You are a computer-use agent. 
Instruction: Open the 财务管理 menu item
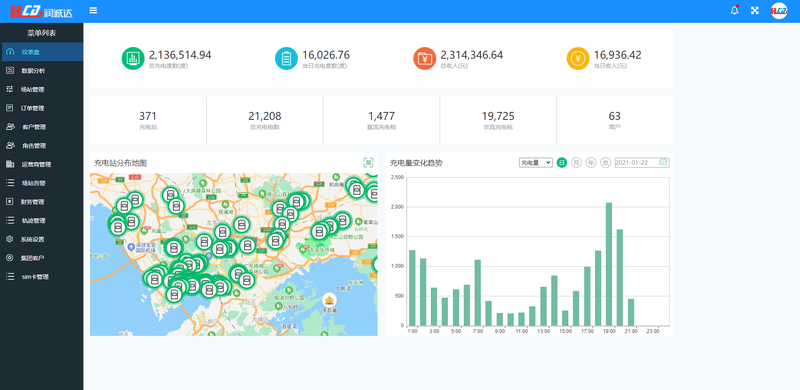(41, 202)
